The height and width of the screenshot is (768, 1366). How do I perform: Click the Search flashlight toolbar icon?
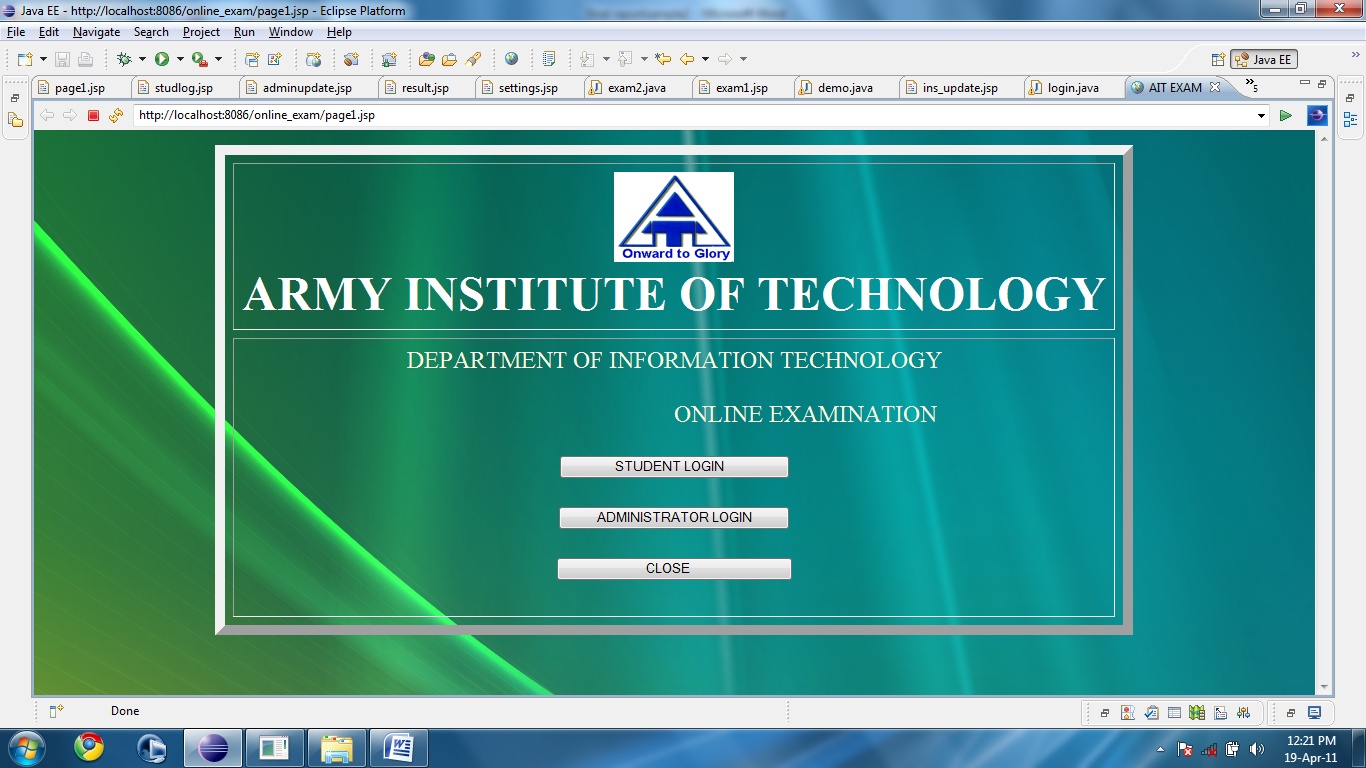pyautogui.click(x=474, y=59)
